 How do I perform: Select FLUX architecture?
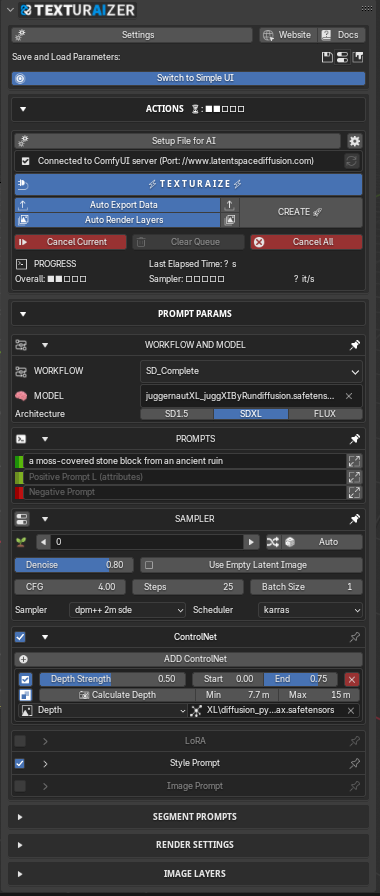tap(325, 414)
